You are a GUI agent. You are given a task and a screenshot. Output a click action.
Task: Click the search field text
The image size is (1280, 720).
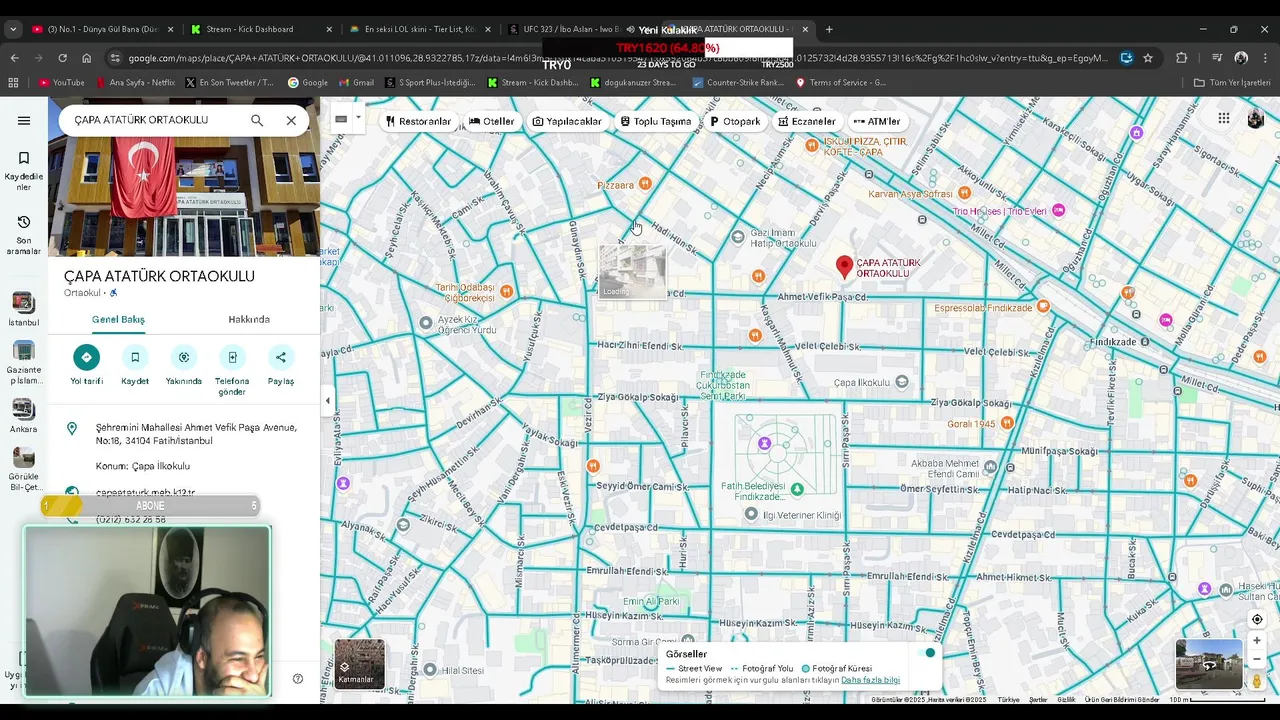coord(141,120)
